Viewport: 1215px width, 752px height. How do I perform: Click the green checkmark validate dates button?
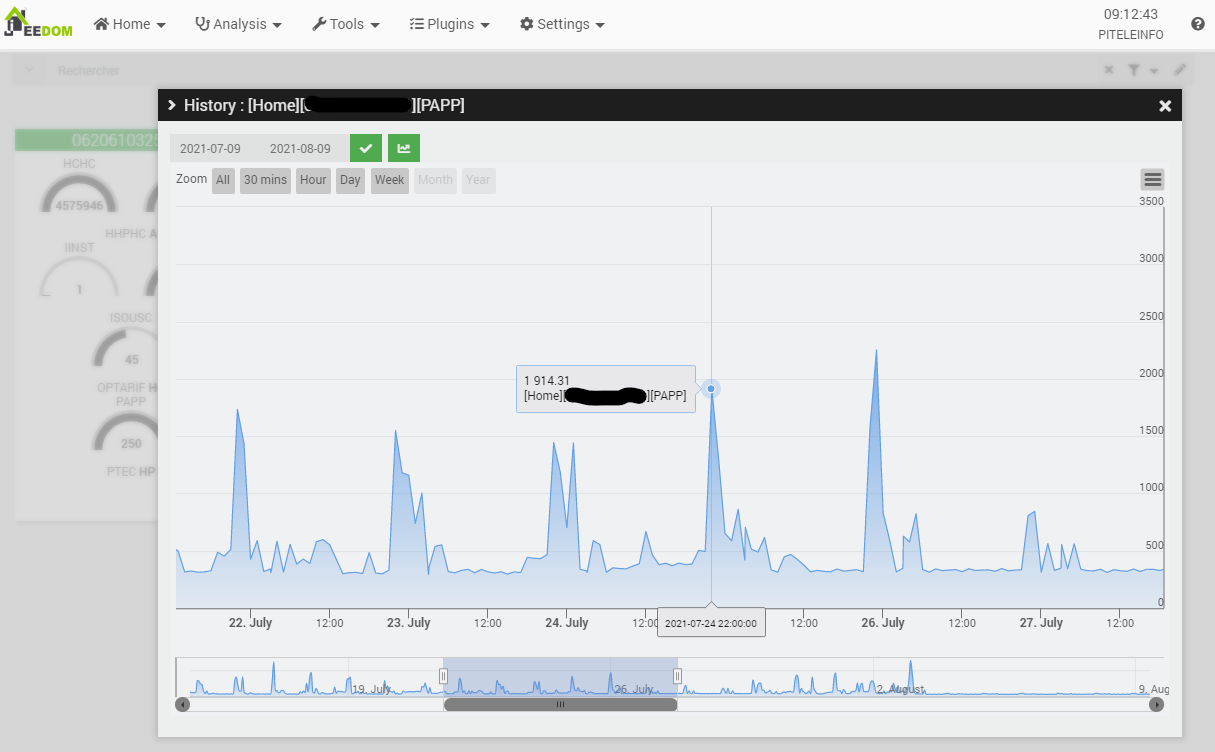click(x=366, y=148)
